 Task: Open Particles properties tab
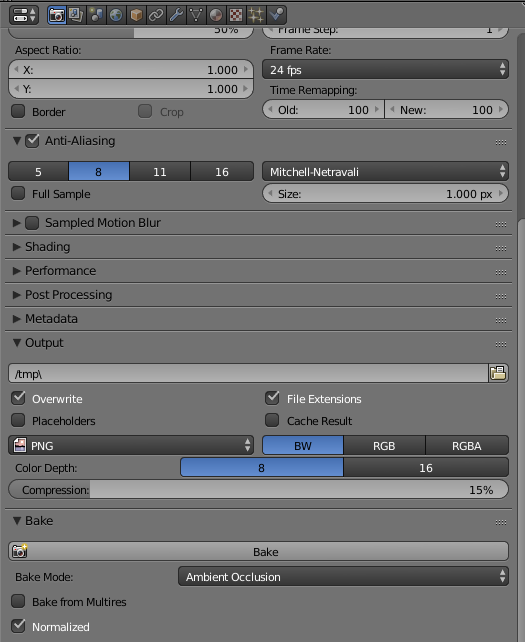(x=256, y=15)
